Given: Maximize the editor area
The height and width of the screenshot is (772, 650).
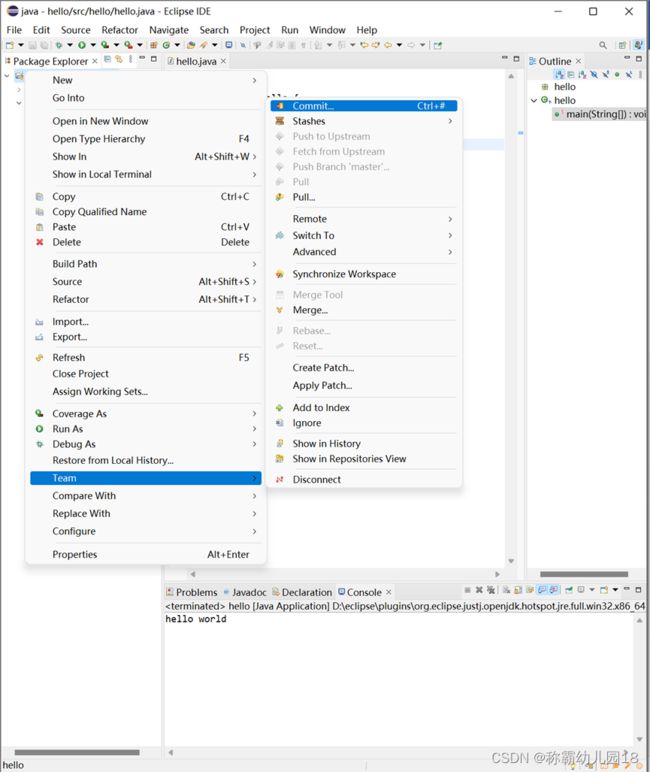Looking at the screenshot, I should click(x=516, y=59).
